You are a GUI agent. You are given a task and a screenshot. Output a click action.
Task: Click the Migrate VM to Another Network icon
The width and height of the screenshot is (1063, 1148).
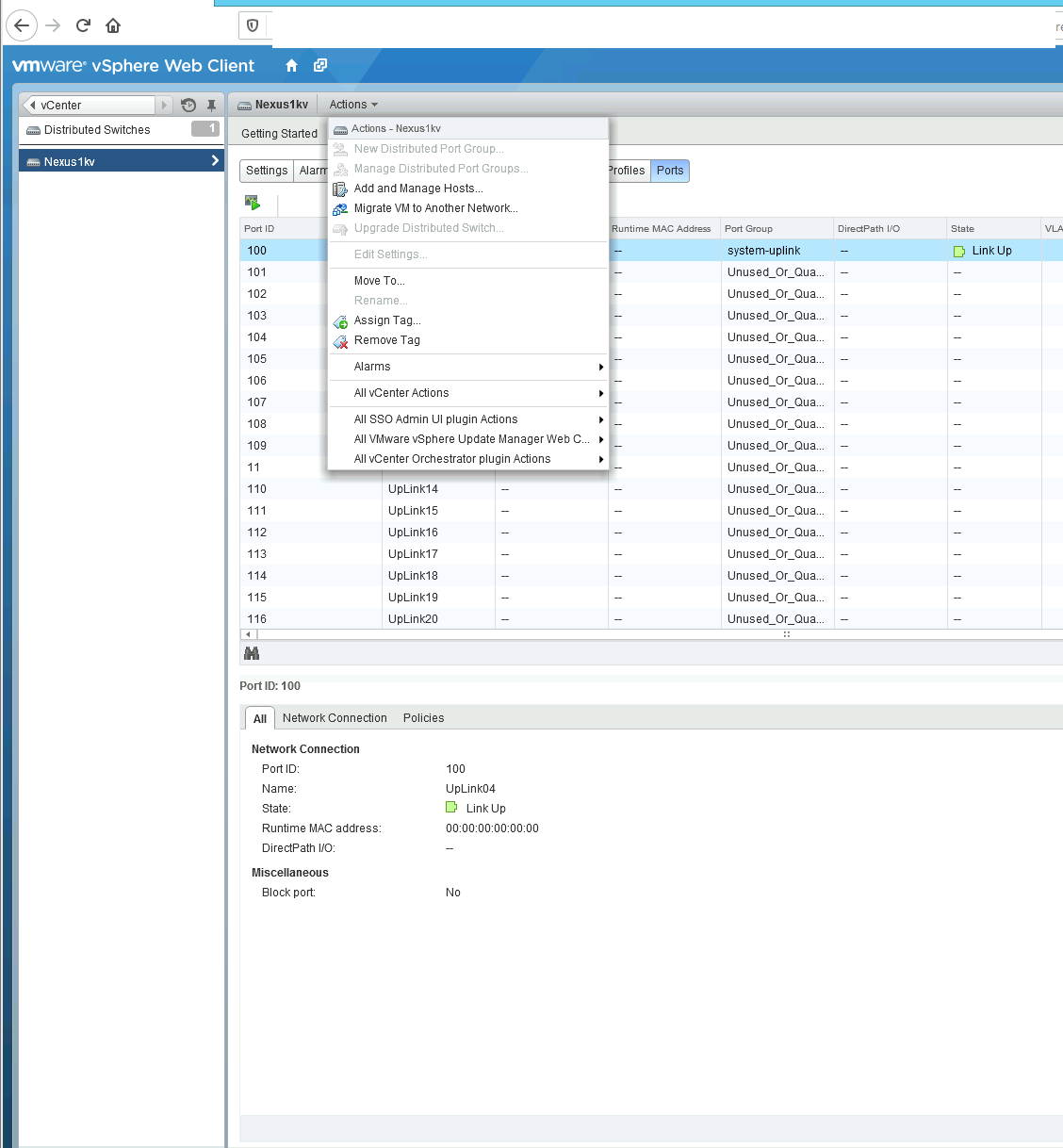pyautogui.click(x=340, y=208)
